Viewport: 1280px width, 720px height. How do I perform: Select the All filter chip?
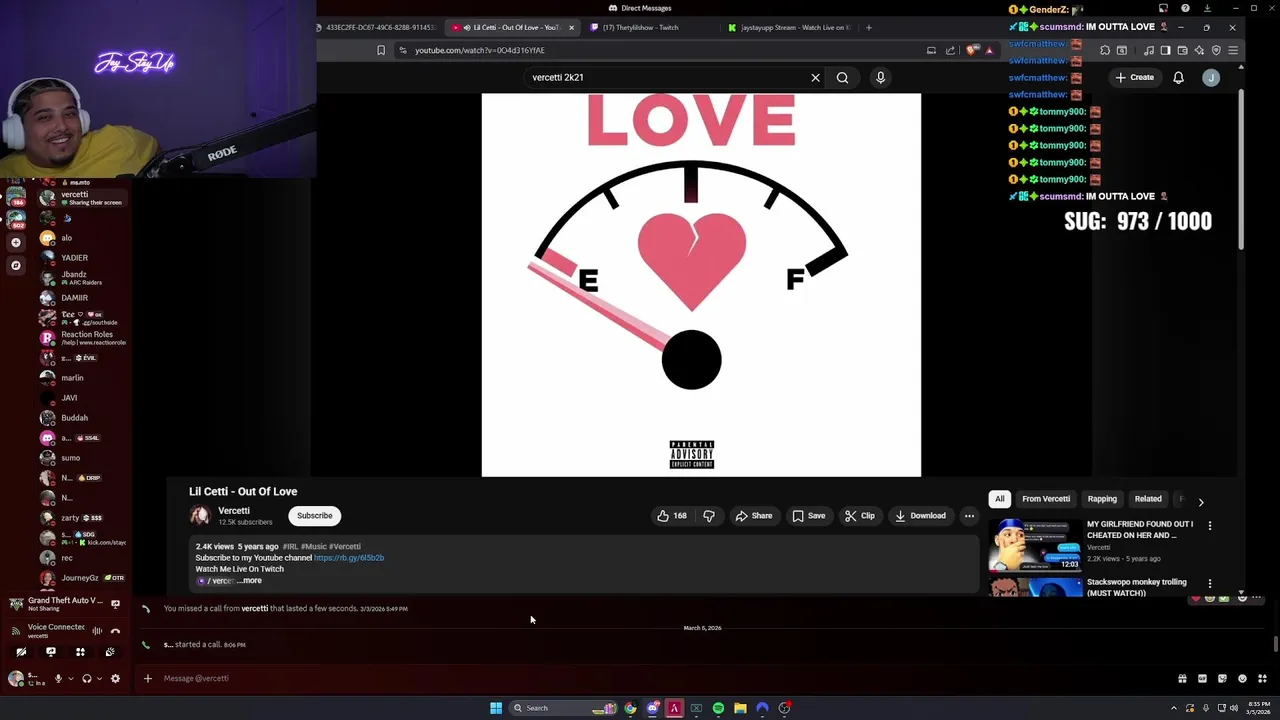pyautogui.click(x=999, y=499)
